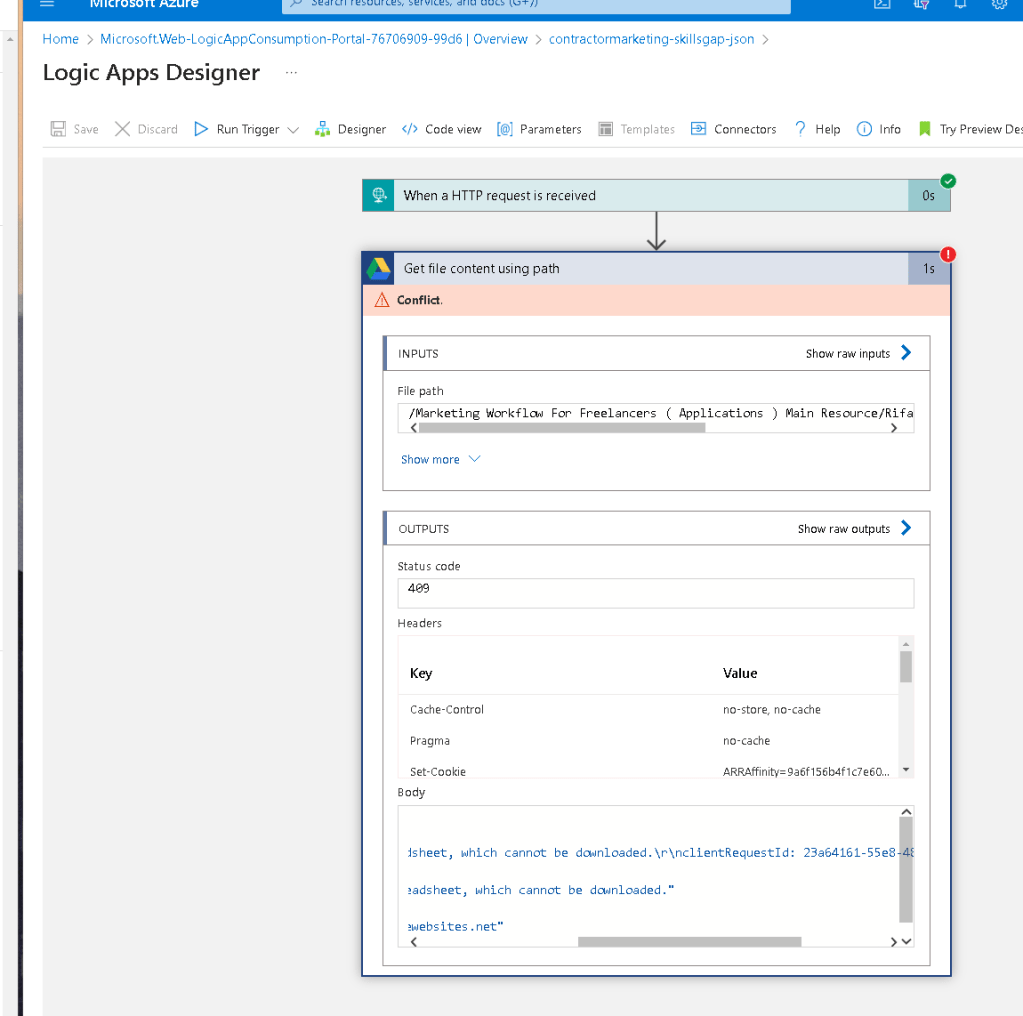
Task: Click the Body scroll up arrow
Action: pos(906,812)
